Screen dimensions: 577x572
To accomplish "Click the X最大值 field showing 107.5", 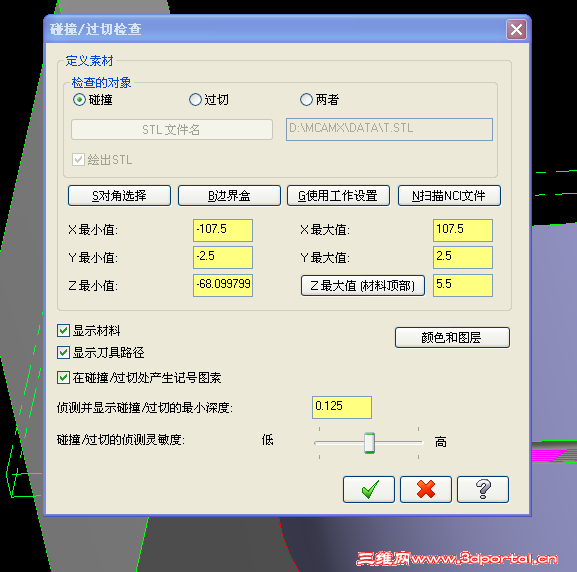I will pyautogui.click(x=463, y=230).
